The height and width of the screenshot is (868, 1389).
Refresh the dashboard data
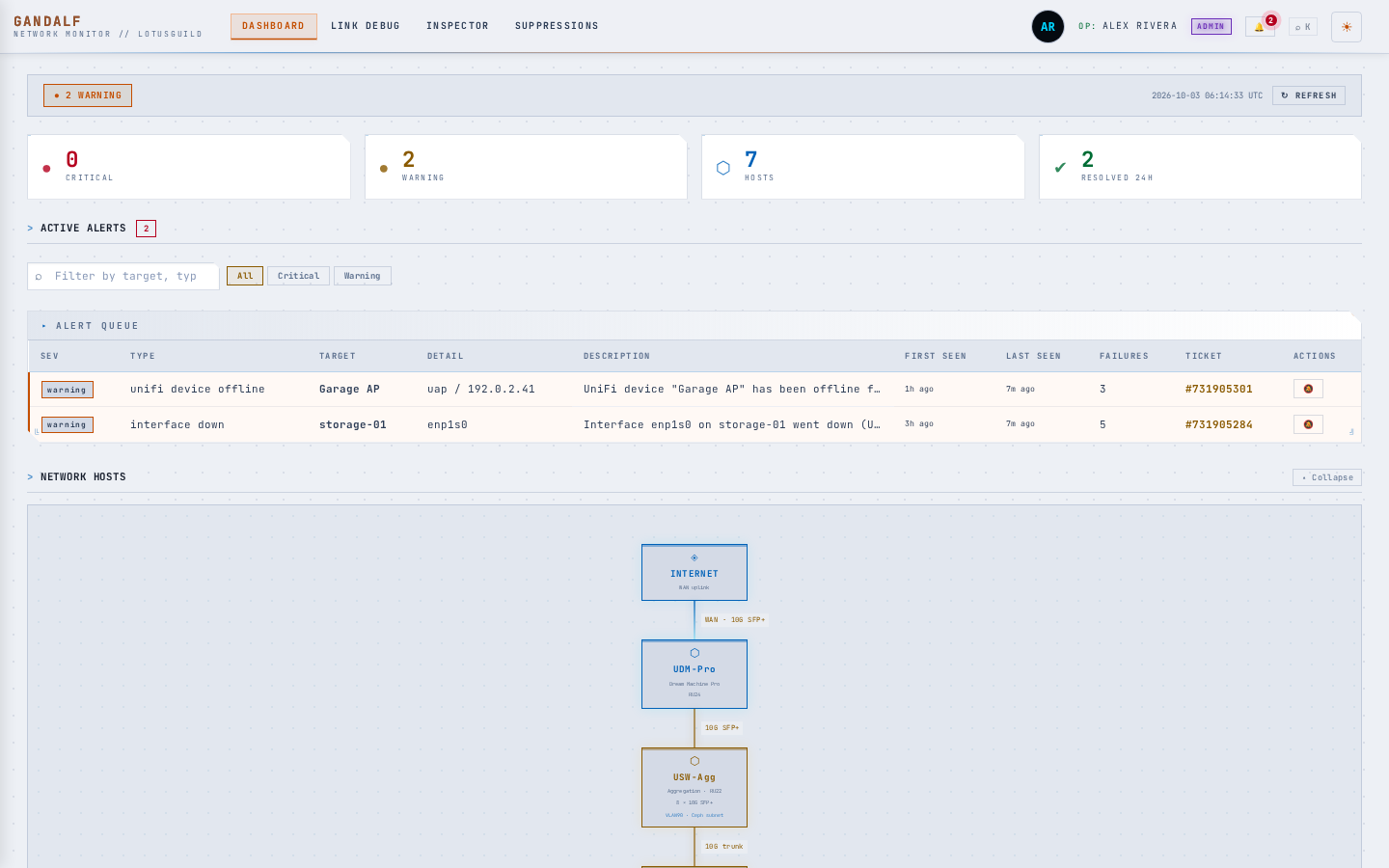pyautogui.click(x=1309, y=95)
